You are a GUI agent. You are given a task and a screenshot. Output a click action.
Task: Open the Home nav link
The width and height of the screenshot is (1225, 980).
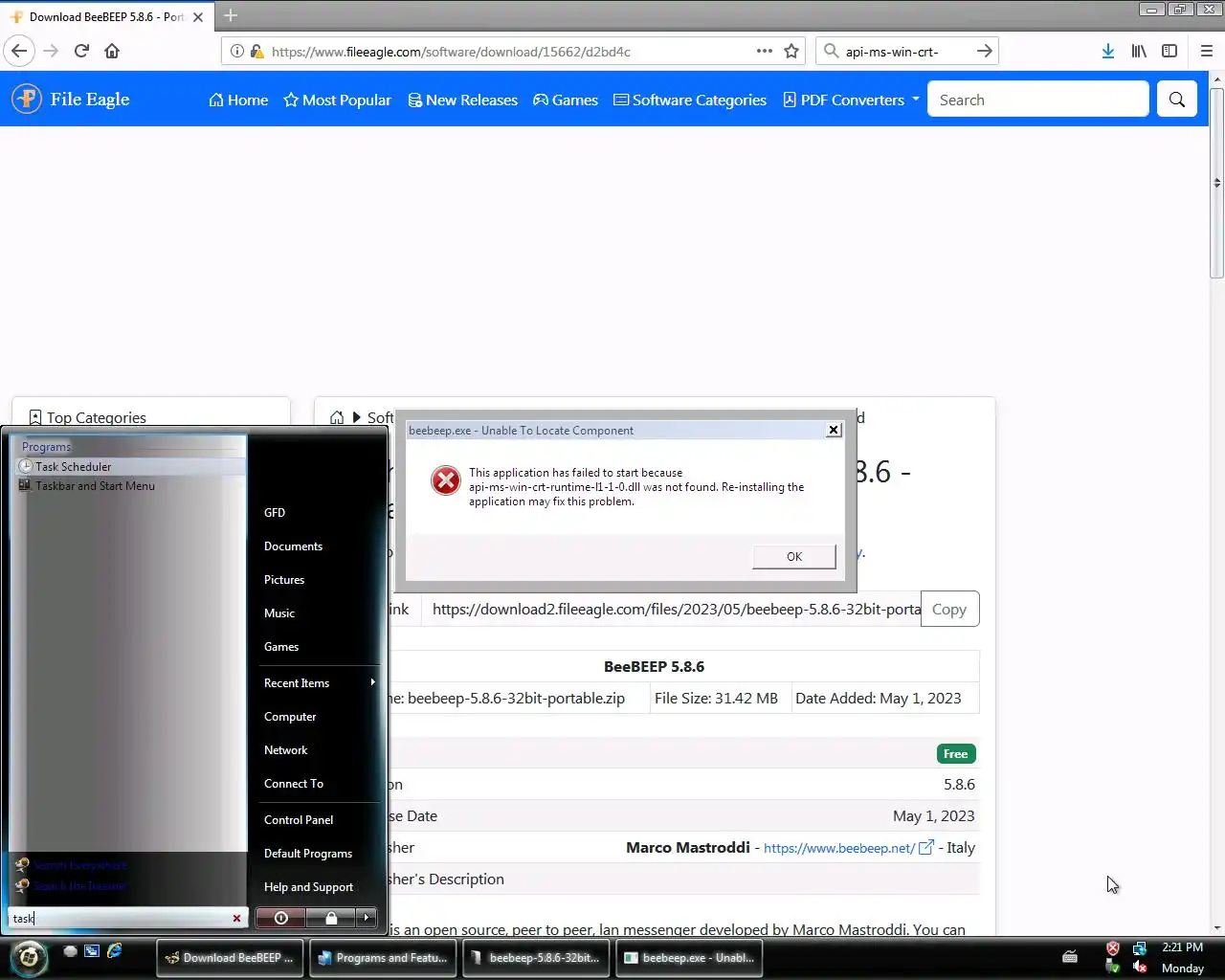click(x=238, y=100)
